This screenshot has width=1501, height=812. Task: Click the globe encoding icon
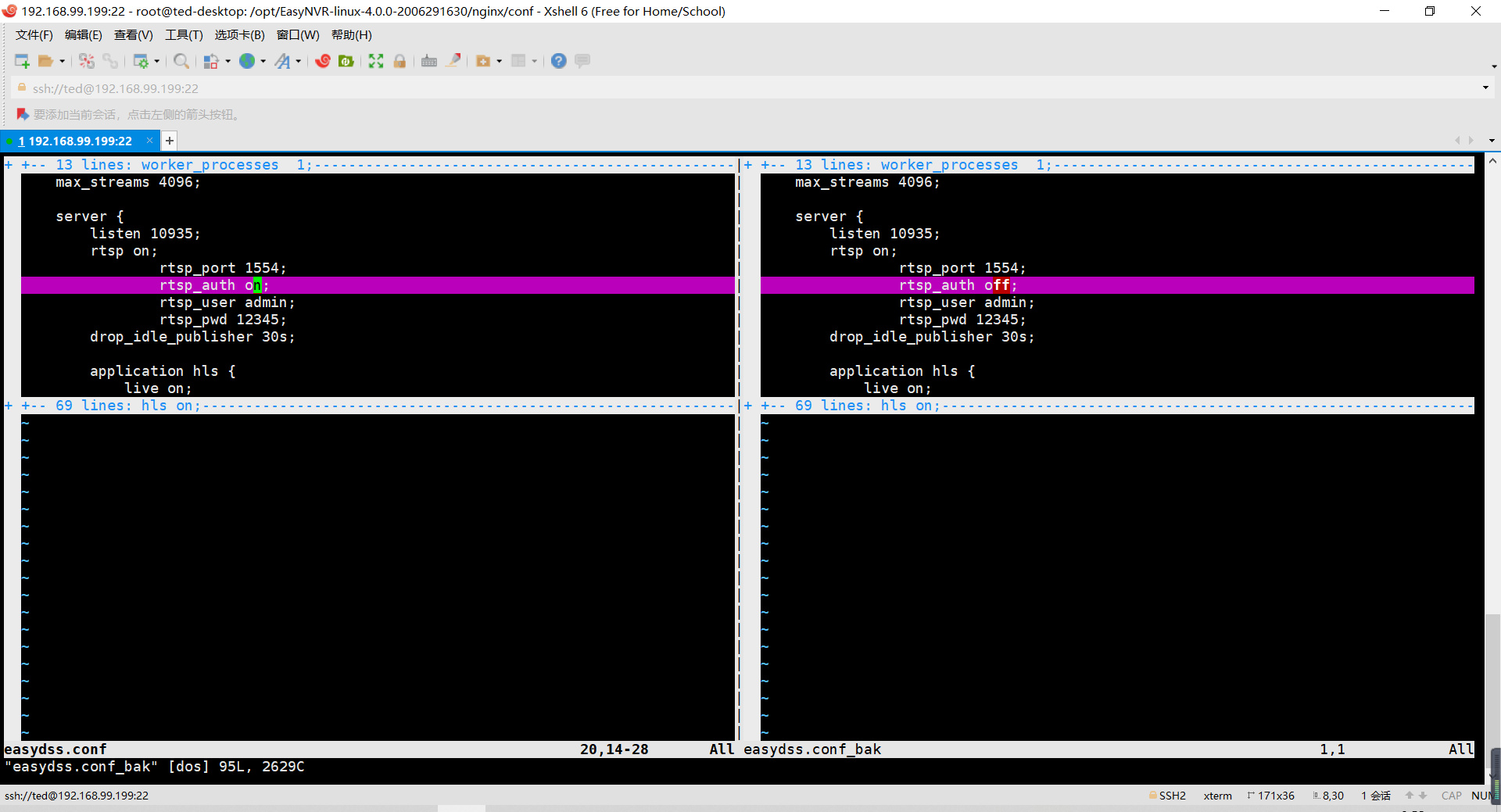click(x=247, y=61)
